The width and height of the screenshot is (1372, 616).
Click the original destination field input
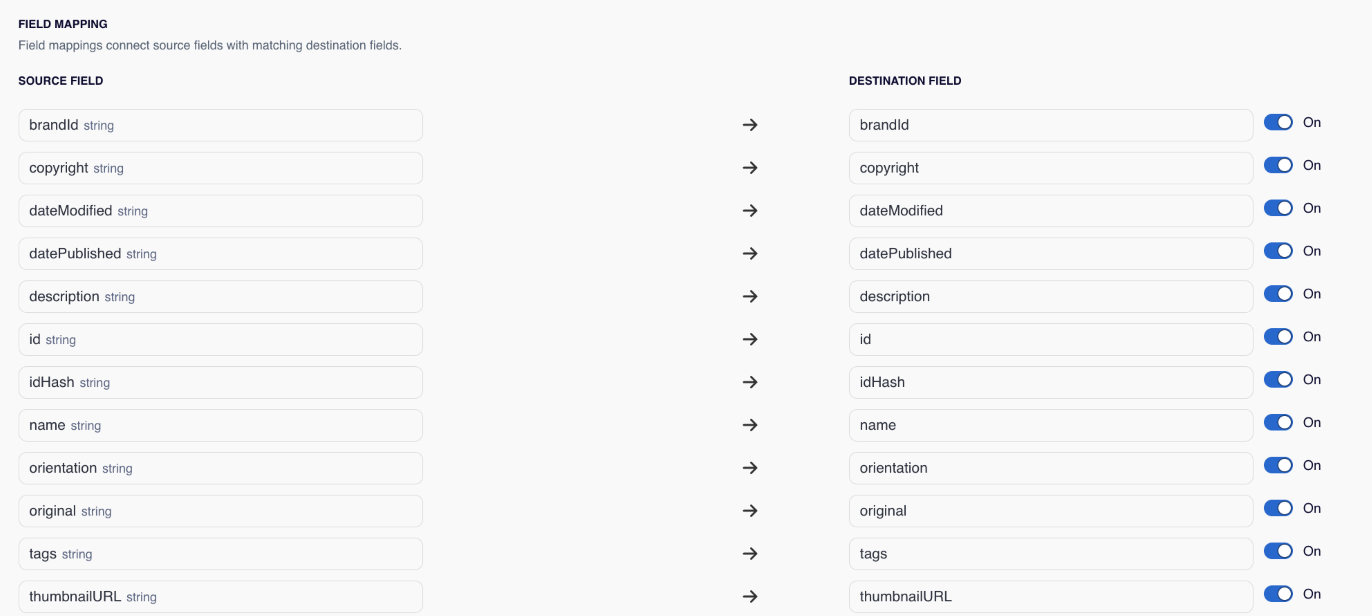point(1051,511)
